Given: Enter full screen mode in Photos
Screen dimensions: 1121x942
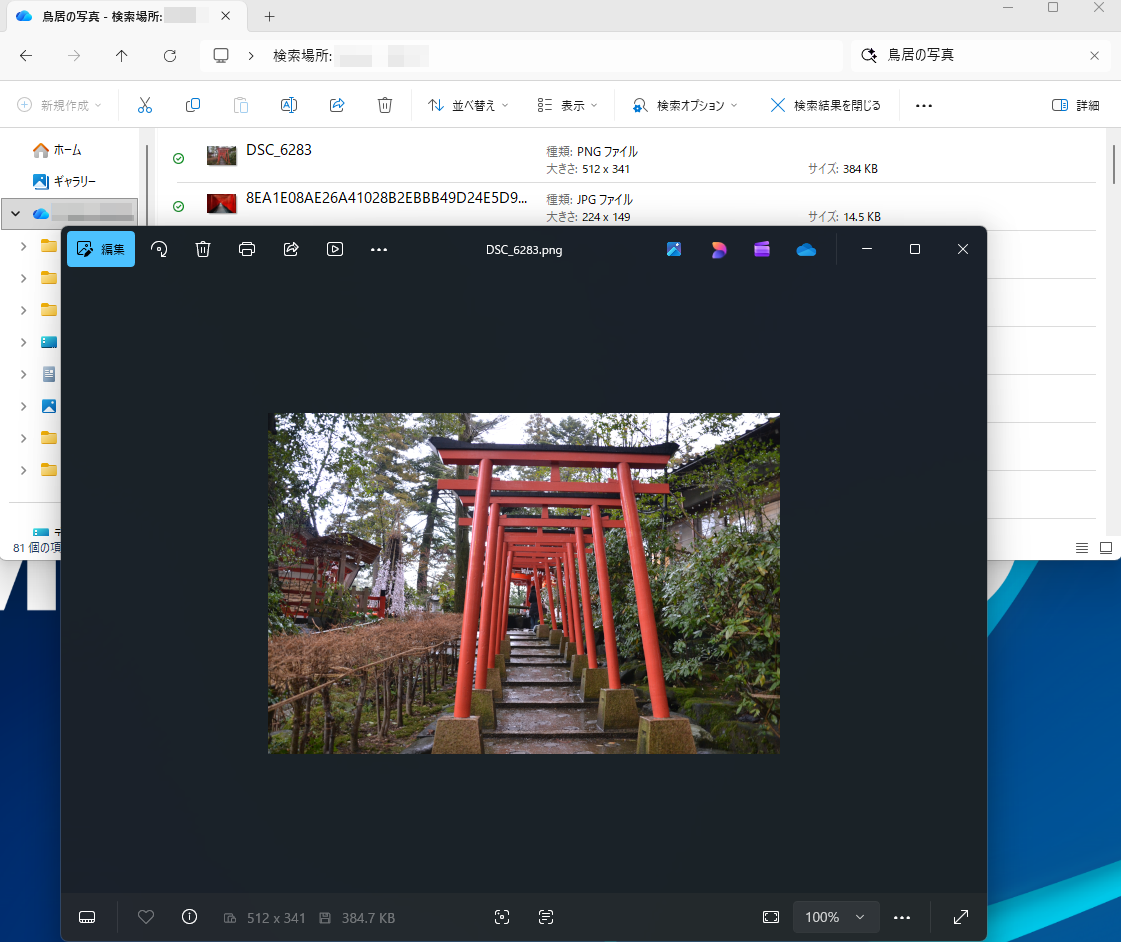Looking at the screenshot, I should [x=961, y=917].
